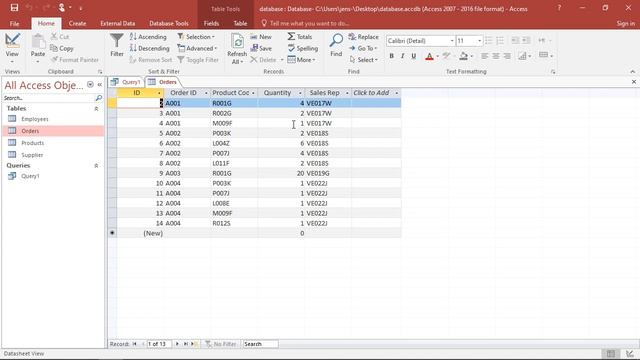This screenshot has width=640, height=360.
Task: Open Products table in navigation pane
Action: point(33,143)
